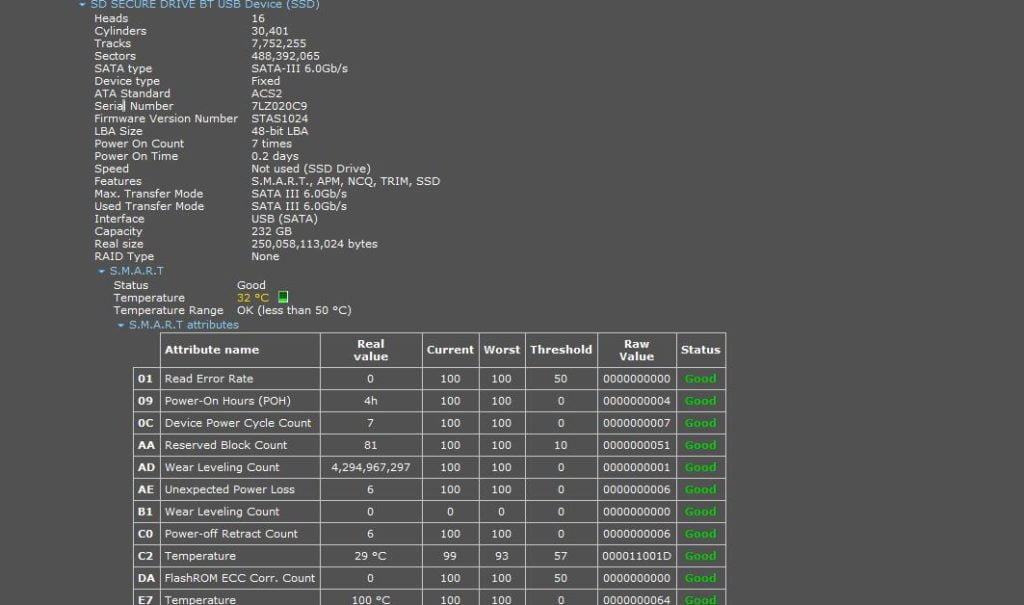Collapse the S.M.A.R.T attributes tree
Viewport: 1024px width, 605px height.
(120, 325)
